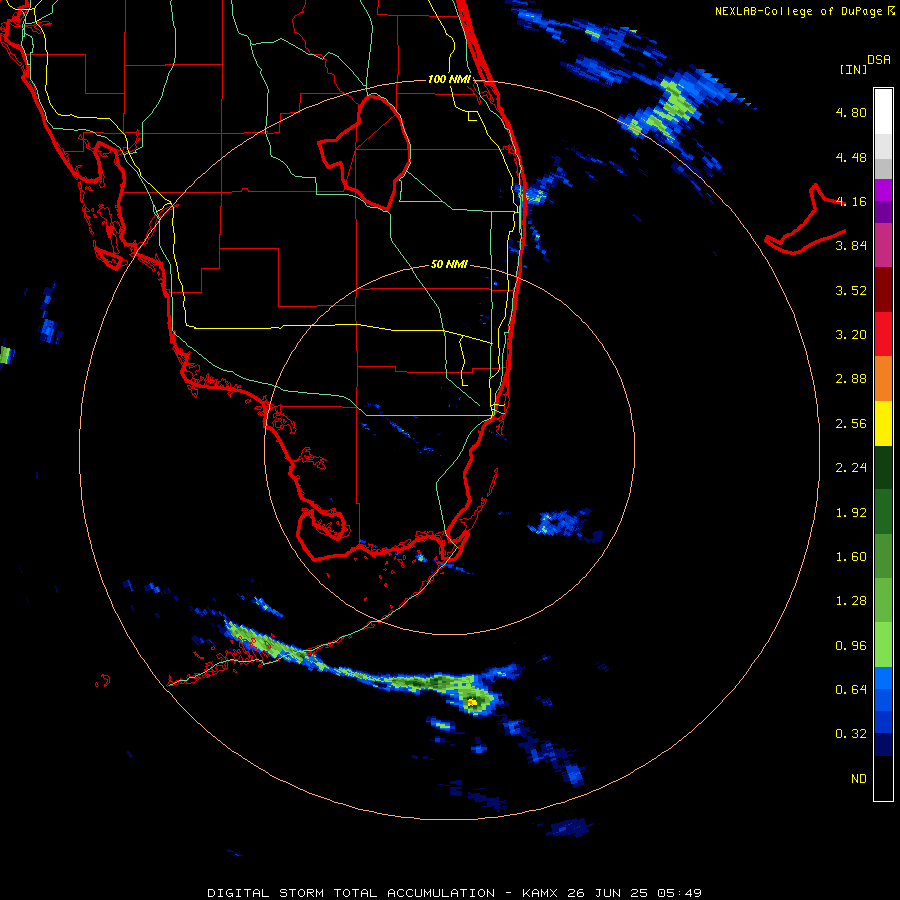Pick the orange legend swatch beside 2.88

pos(883,379)
